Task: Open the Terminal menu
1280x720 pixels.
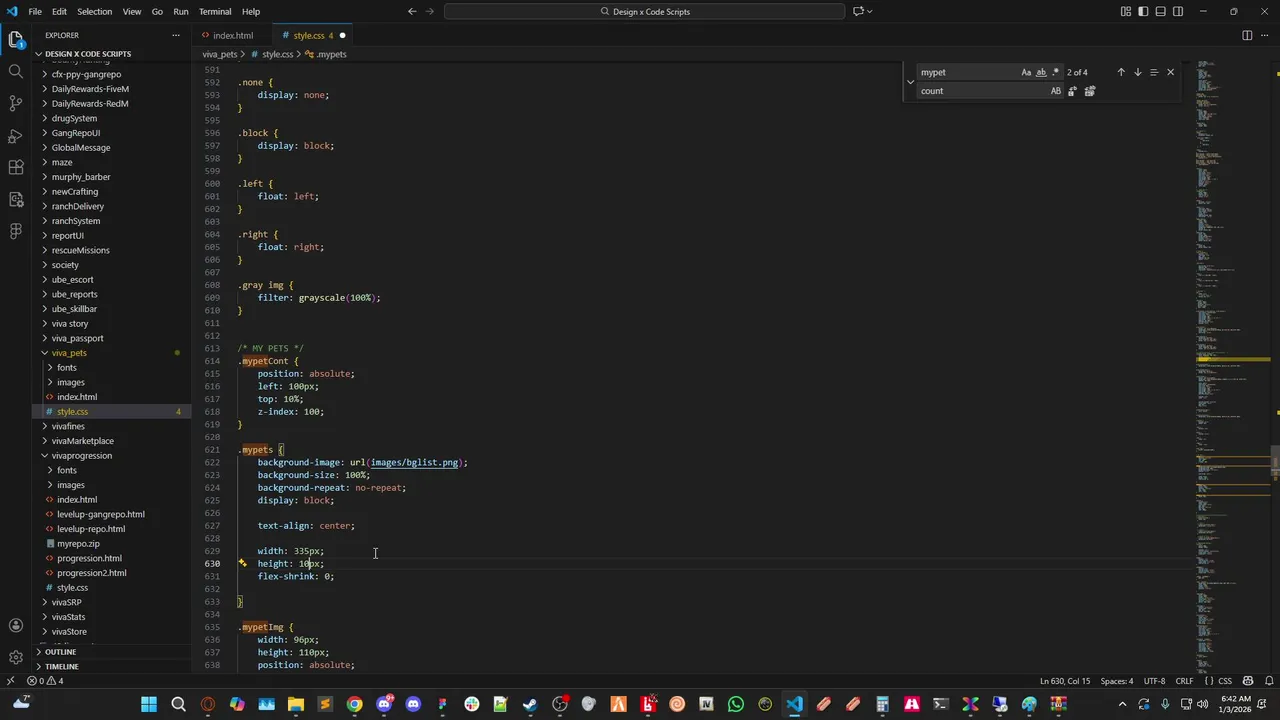Action: 215,11
